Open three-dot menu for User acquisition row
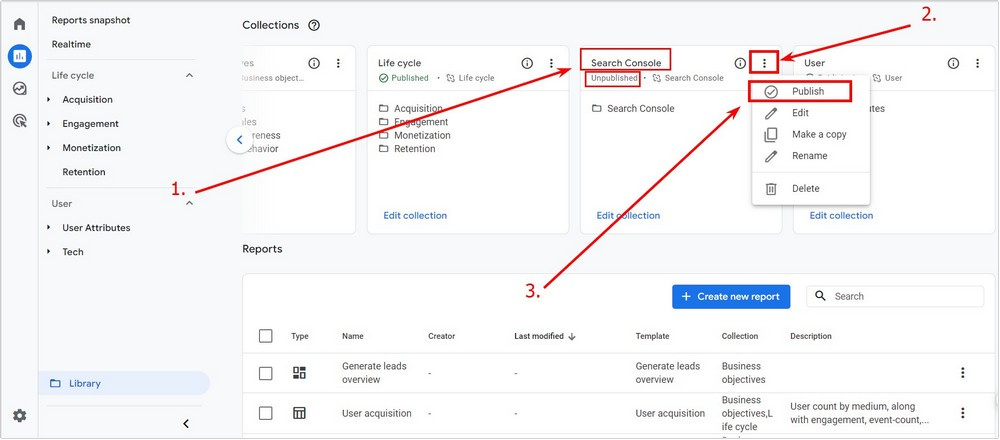The height and width of the screenshot is (440, 1000). [963, 413]
